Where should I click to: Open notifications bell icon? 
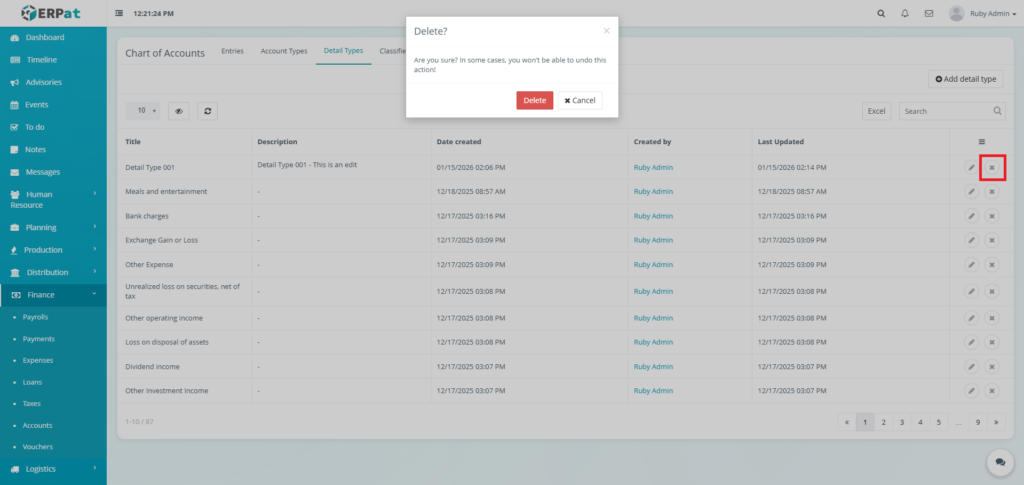pos(905,14)
